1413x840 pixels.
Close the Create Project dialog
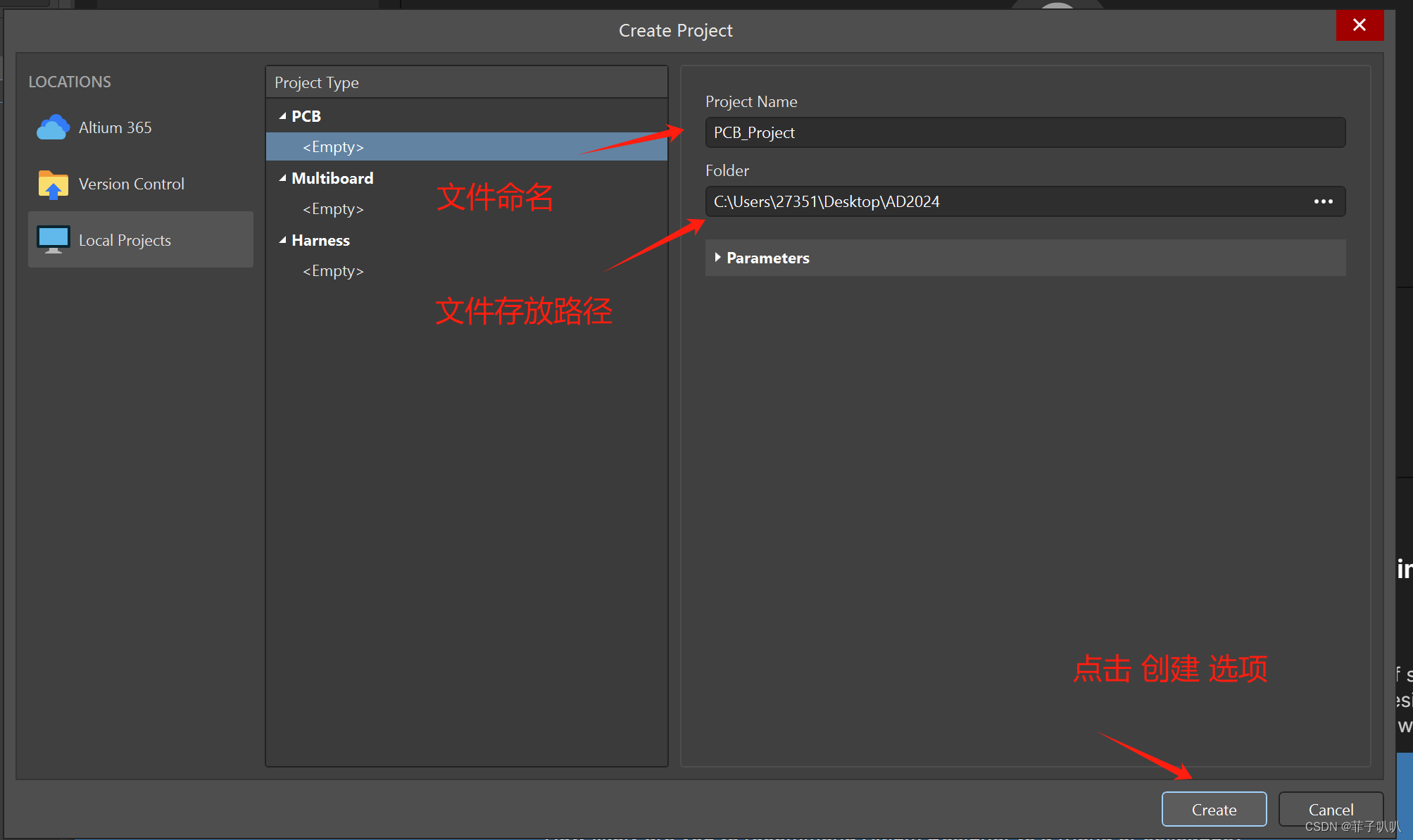[x=1359, y=25]
